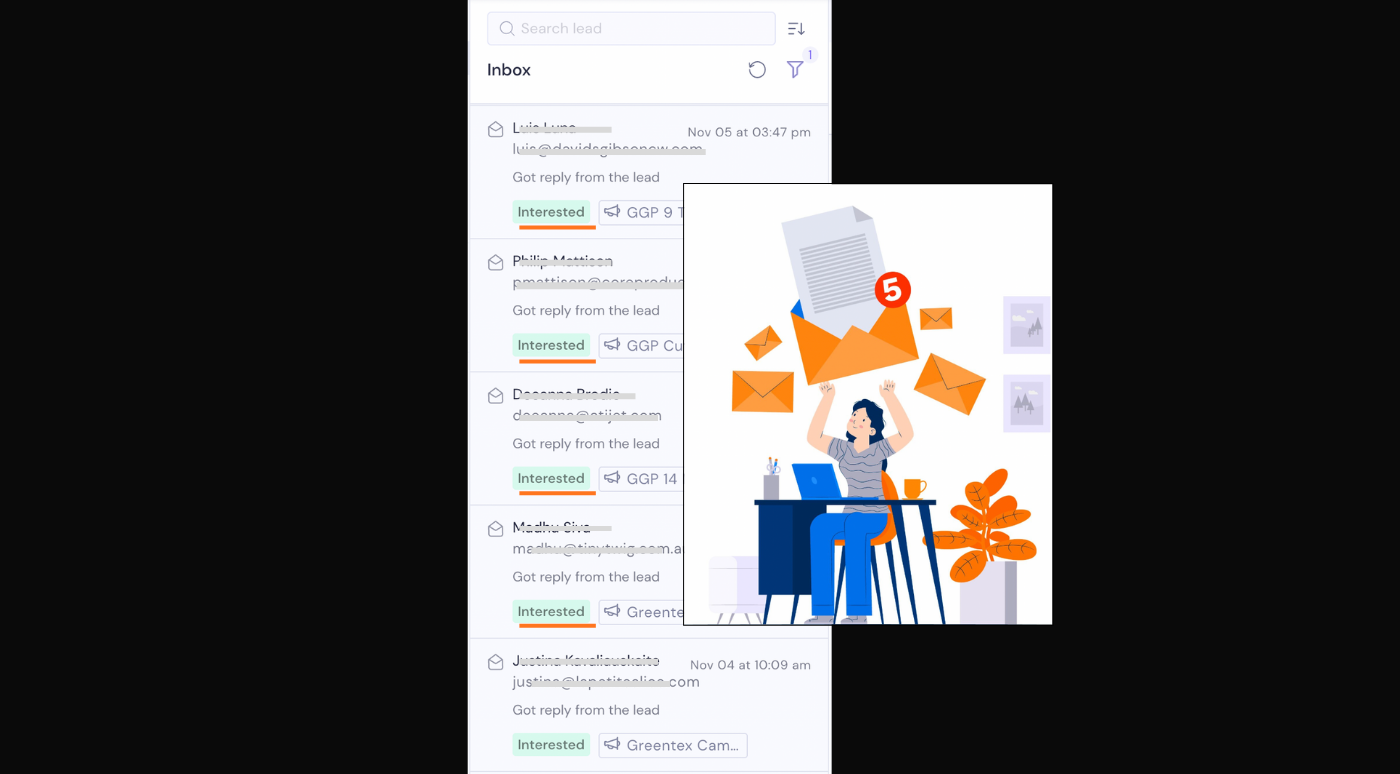The image size is (1400, 774).
Task: Open the GGP 14 campaign tag
Action: tap(641, 478)
